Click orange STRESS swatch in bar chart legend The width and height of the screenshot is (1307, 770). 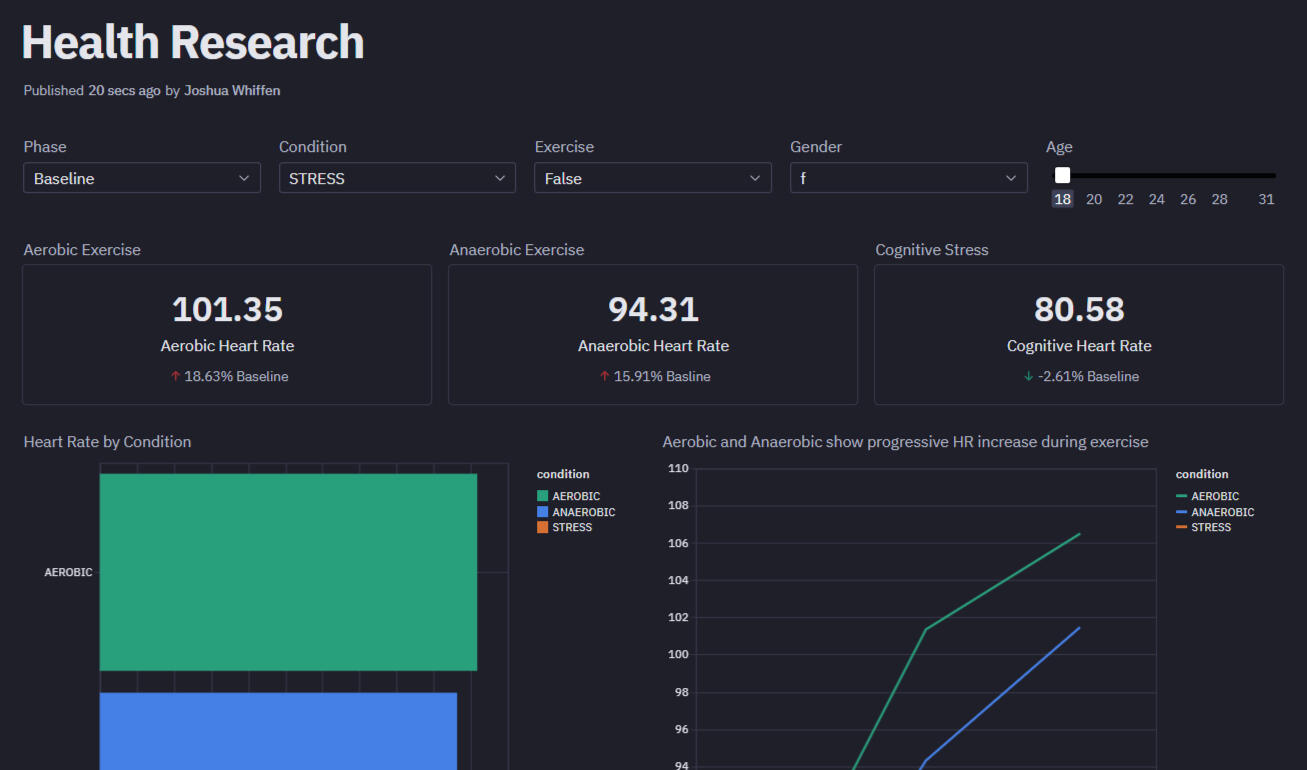(543, 527)
